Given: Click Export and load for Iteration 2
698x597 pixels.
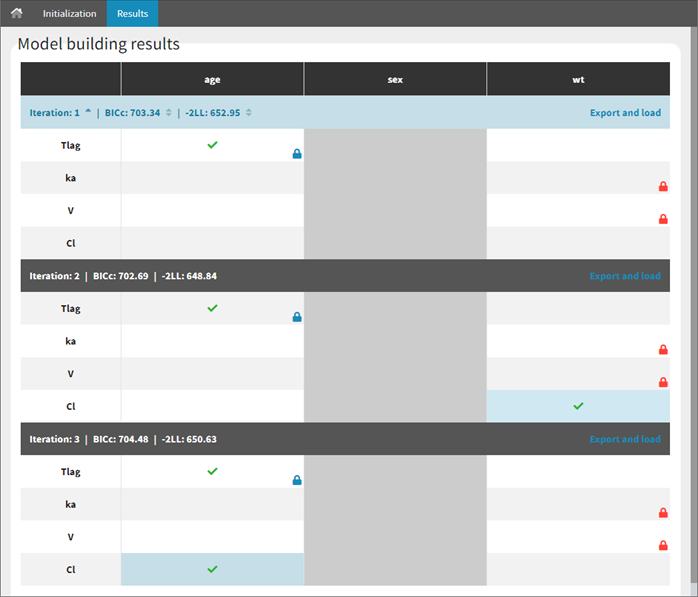Looking at the screenshot, I should coord(625,276).
